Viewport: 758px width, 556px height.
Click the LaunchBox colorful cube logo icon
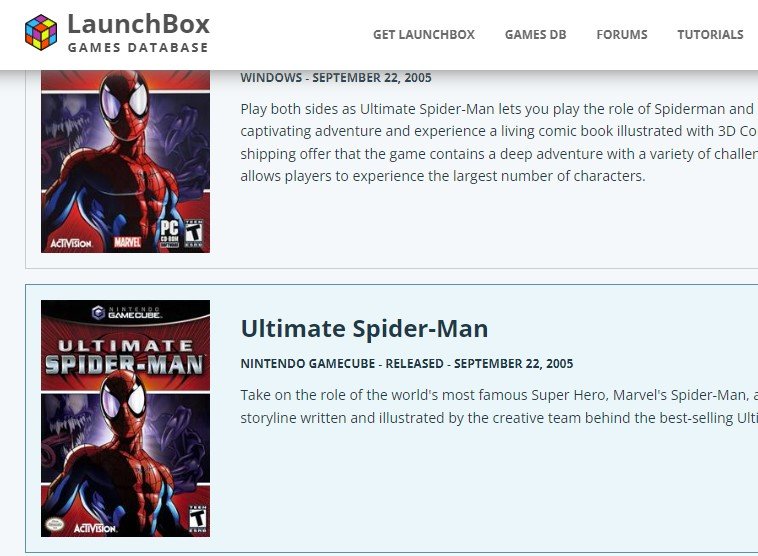41,32
